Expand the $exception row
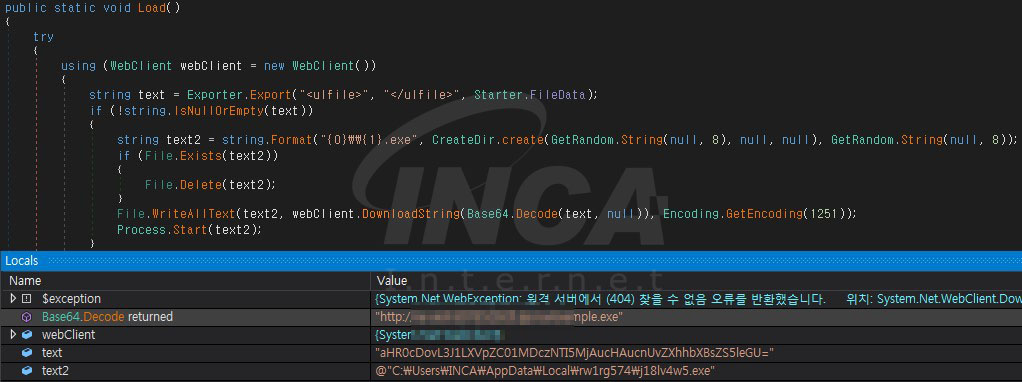 click(12, 299)
